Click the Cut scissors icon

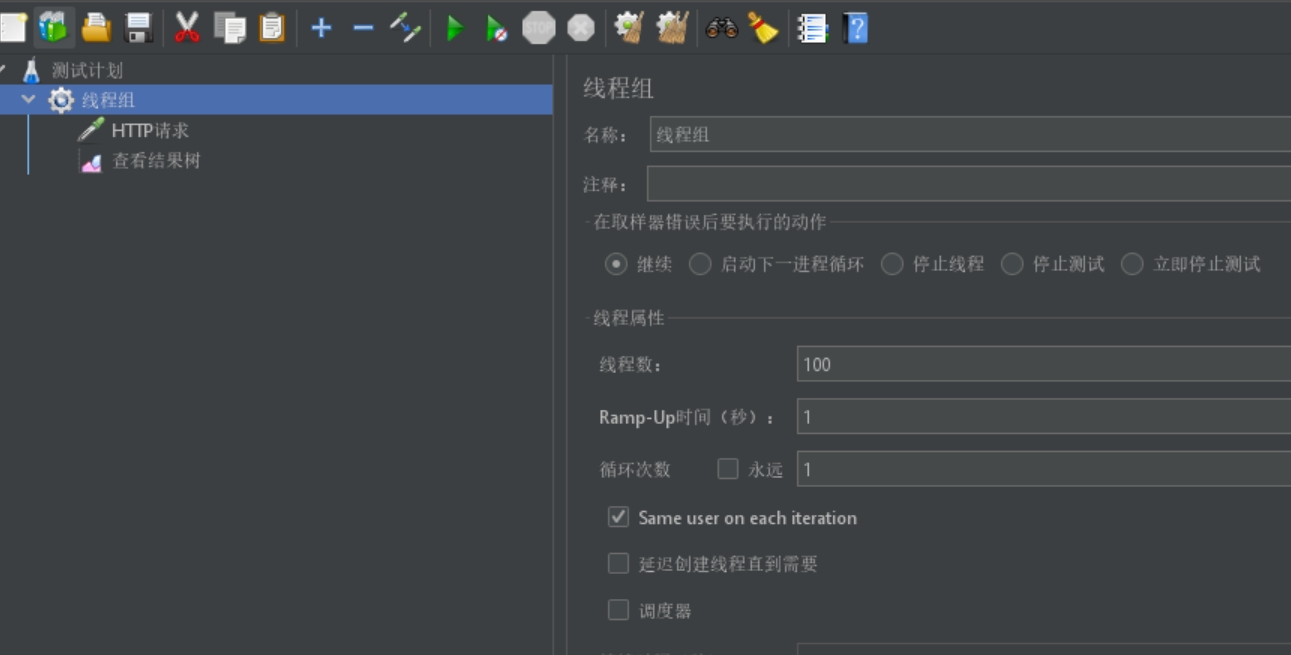[187, 28]
